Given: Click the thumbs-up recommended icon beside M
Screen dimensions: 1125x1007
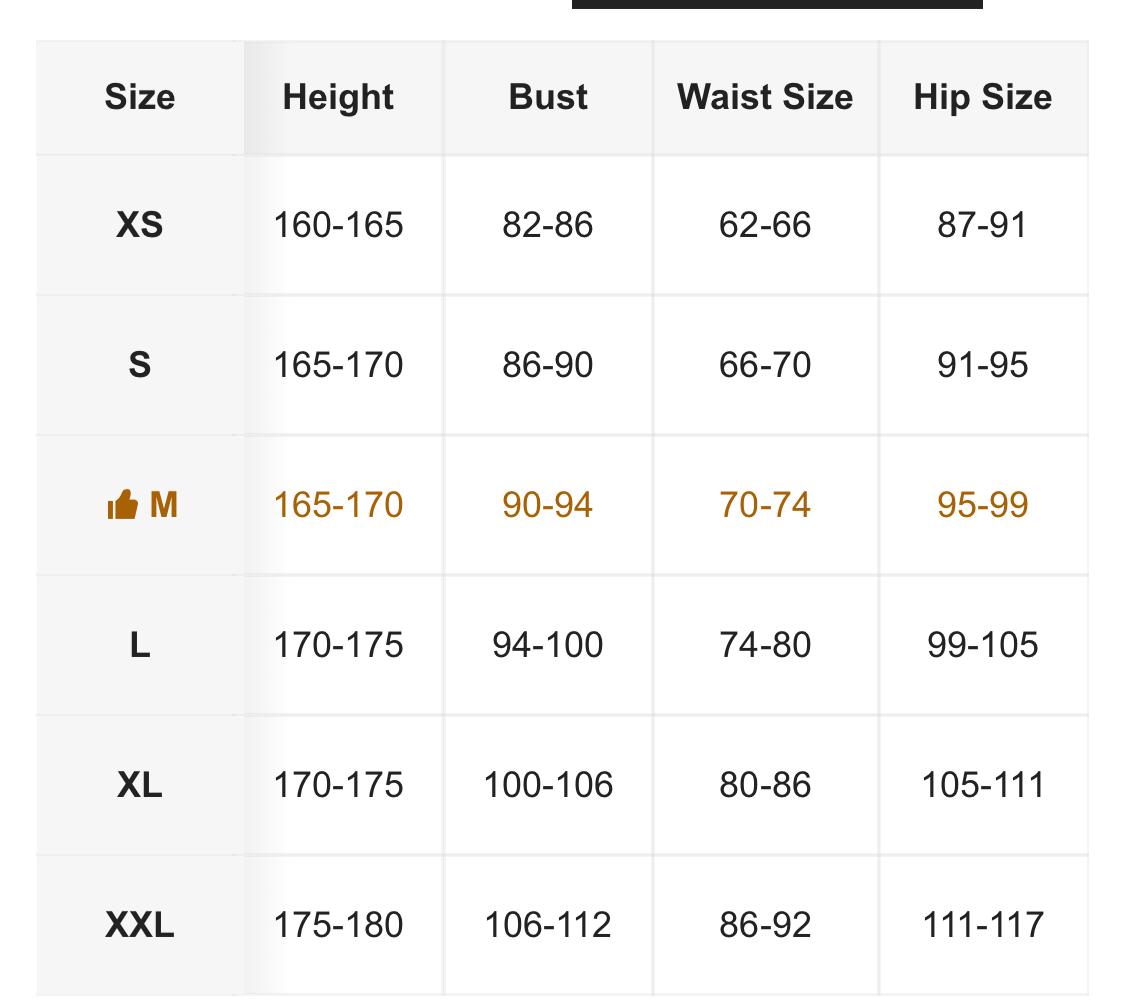Looking at the screenshot, I should click(122, 506).
